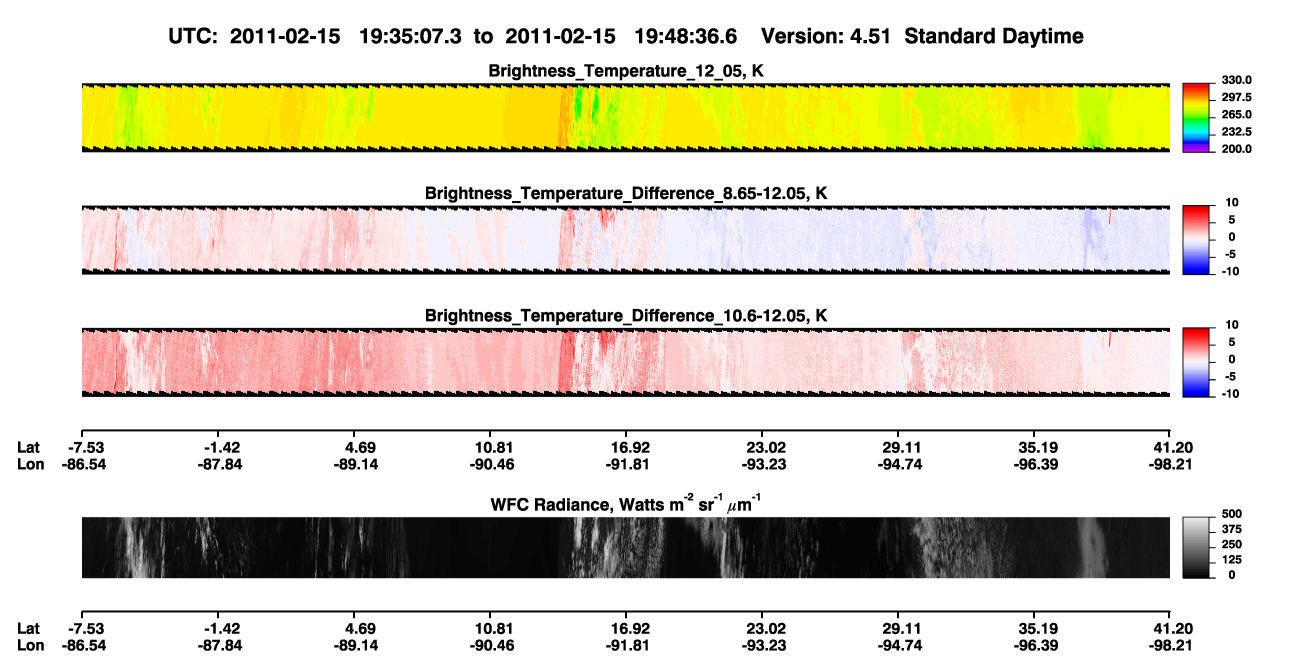Click the 232.5 colorbar tick label

1237,131
